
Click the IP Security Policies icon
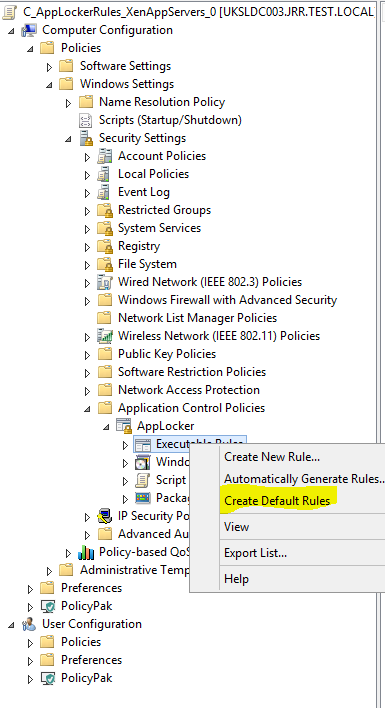pos(105,516)
